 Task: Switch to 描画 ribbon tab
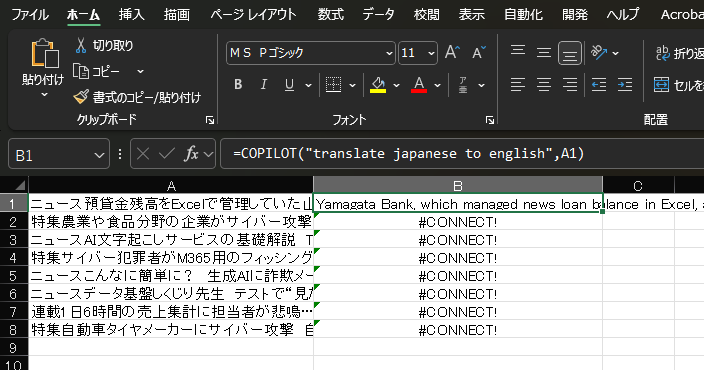tap(176, 14)
